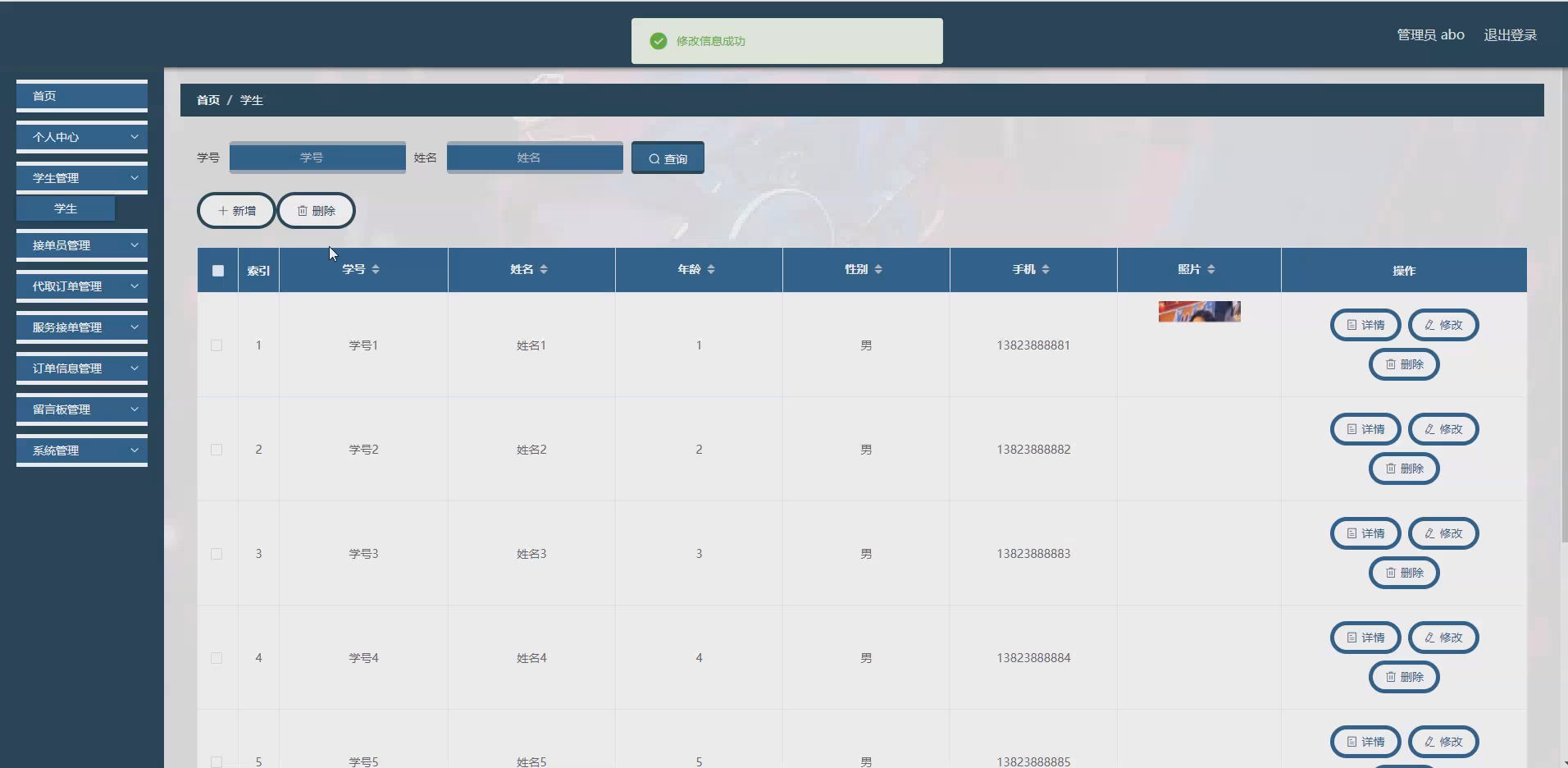Click the 学号4 cell
Screen dimensions: 1568x768
[363, 658]
